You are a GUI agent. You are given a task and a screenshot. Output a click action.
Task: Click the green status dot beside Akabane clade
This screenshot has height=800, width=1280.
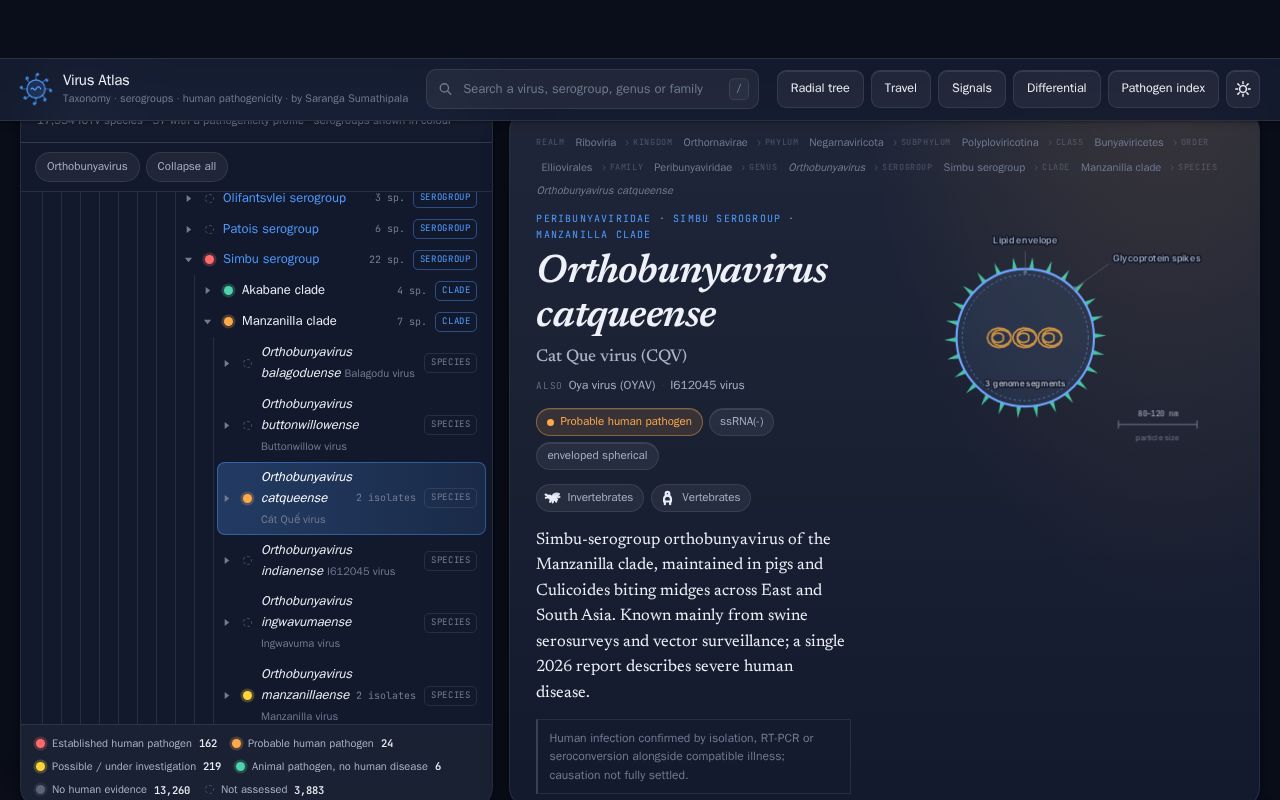[x=228, y=290]
